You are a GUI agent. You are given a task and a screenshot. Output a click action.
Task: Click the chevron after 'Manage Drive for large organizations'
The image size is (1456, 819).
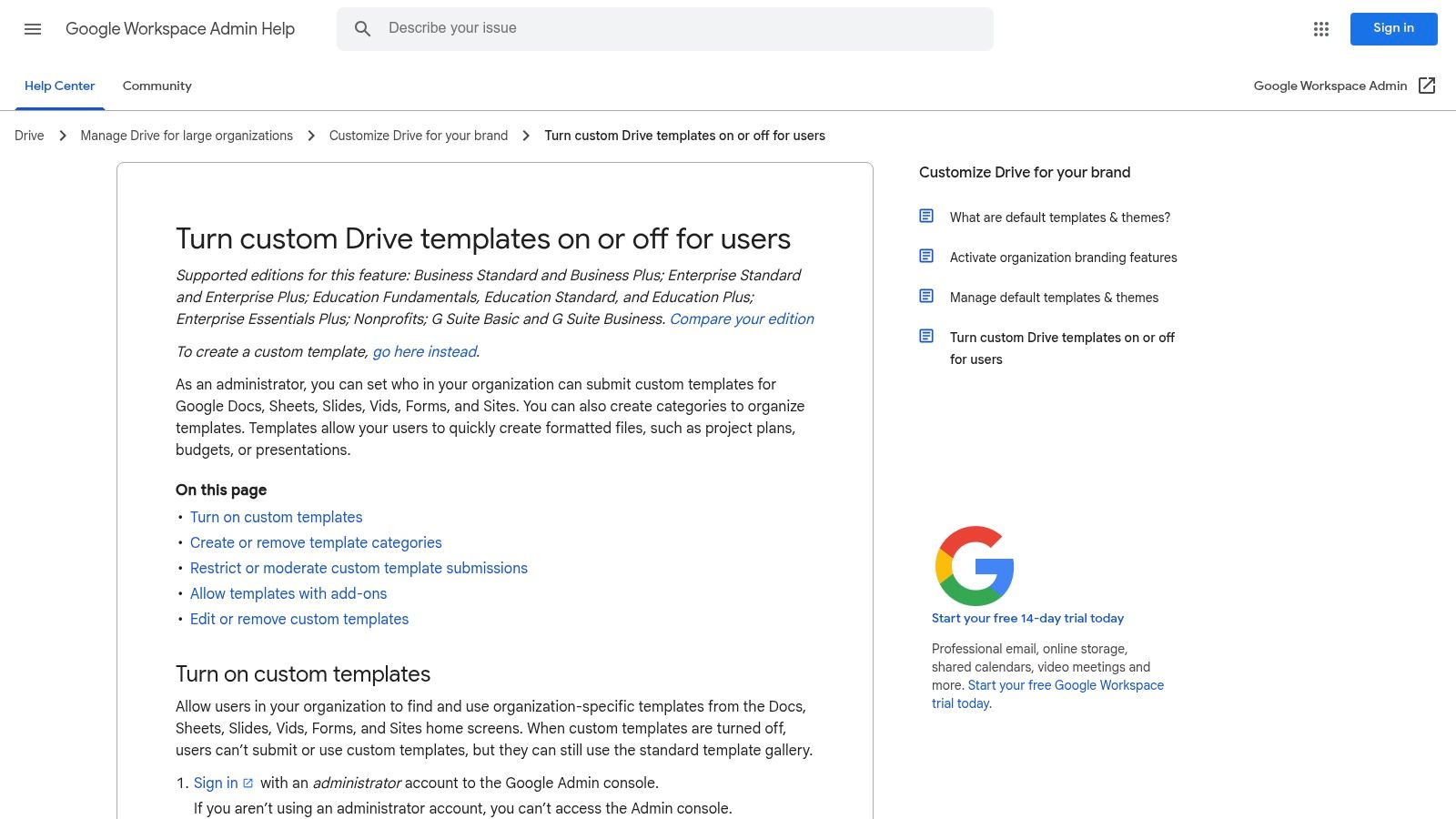[310, 135]
